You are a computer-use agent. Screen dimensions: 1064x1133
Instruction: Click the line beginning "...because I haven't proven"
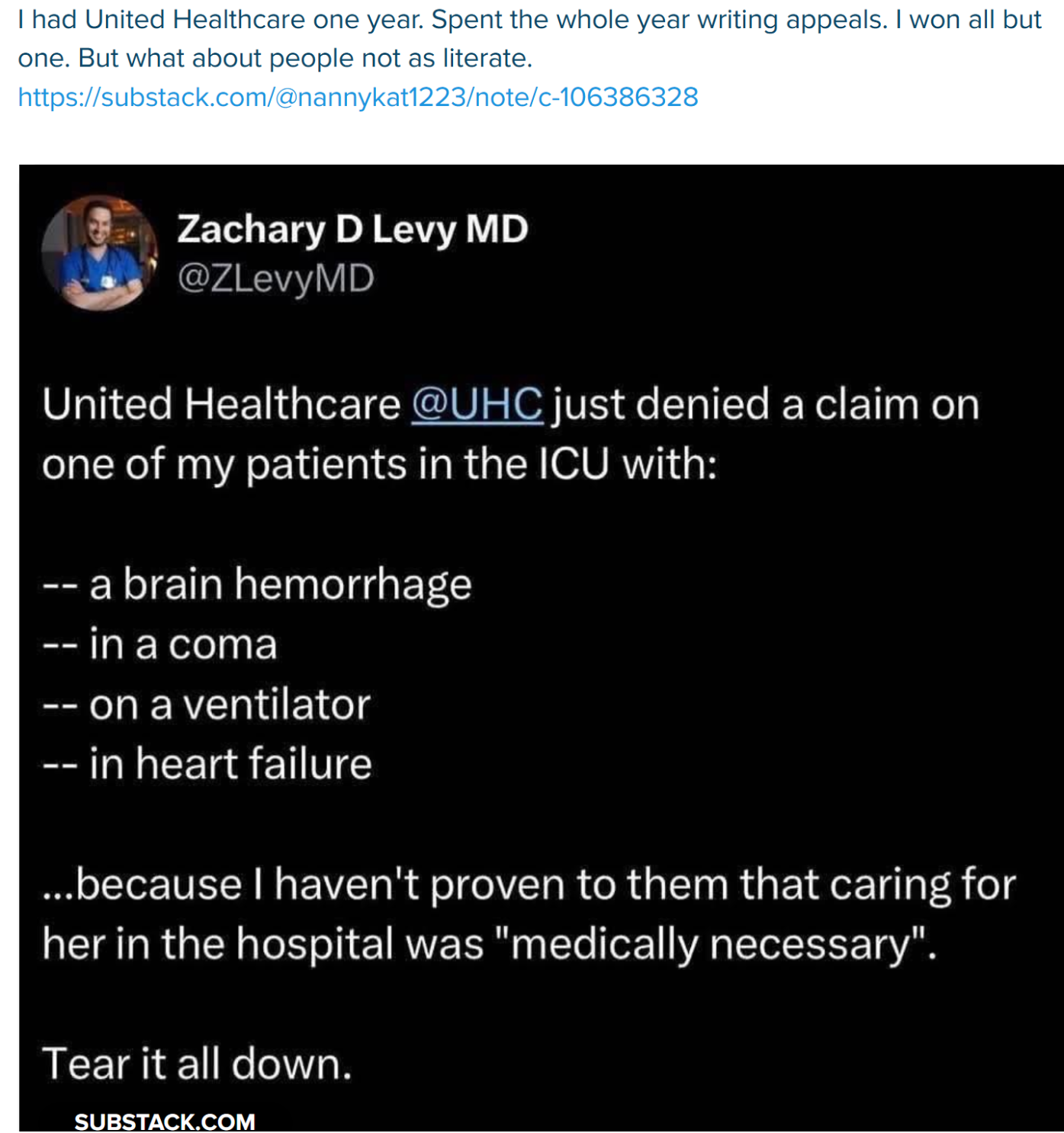[x=529, y=884]
